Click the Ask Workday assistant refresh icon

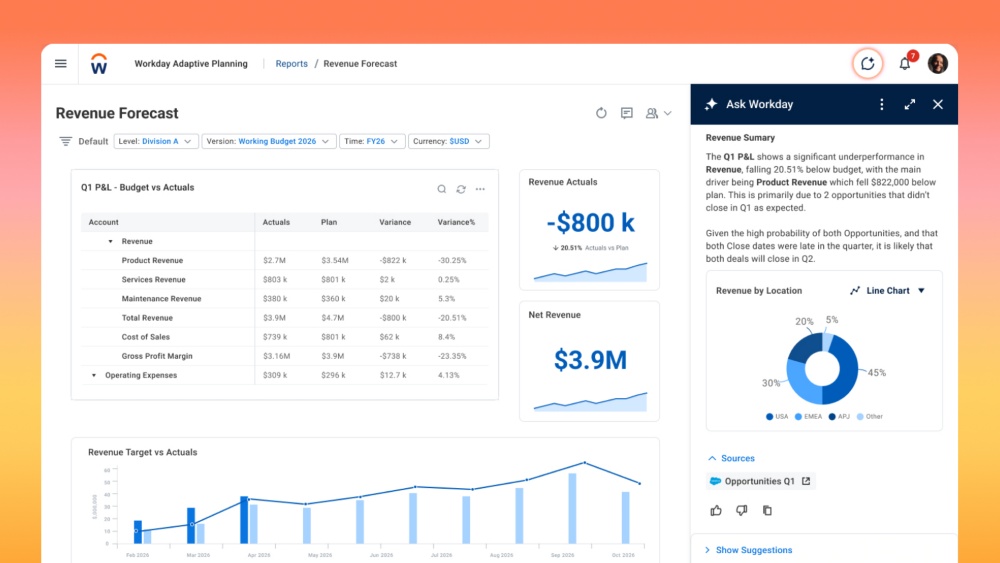(x=867, y=64)
